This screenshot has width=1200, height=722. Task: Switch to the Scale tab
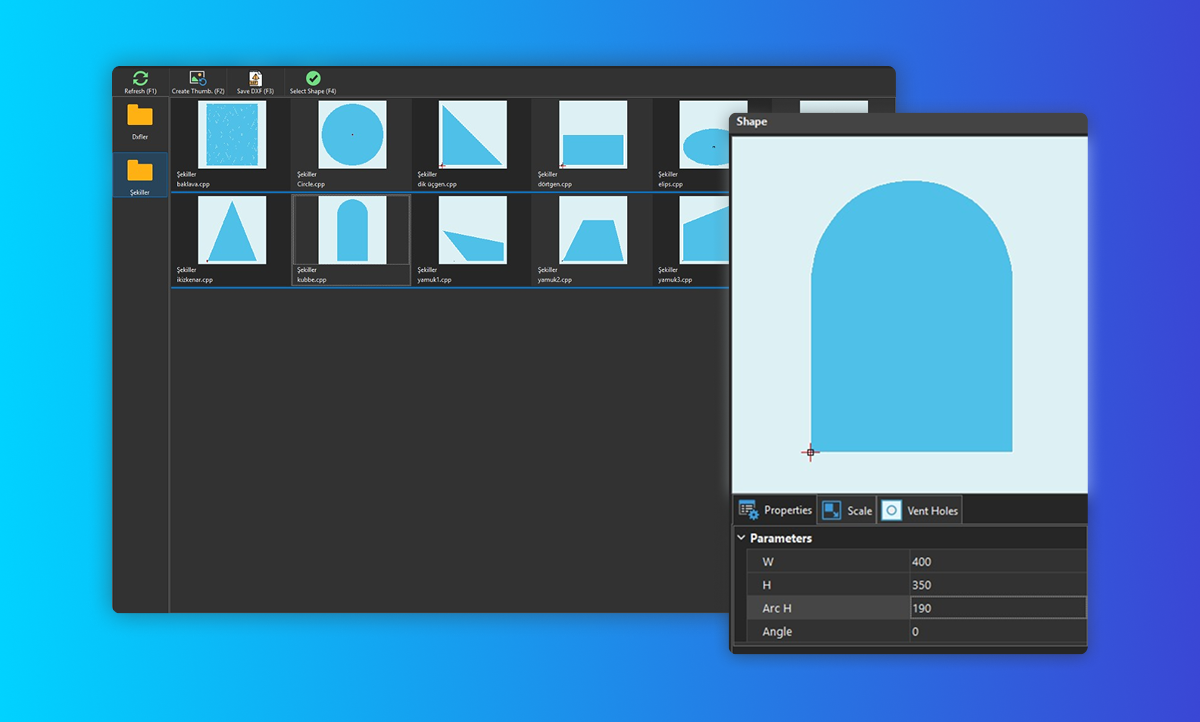847,510
